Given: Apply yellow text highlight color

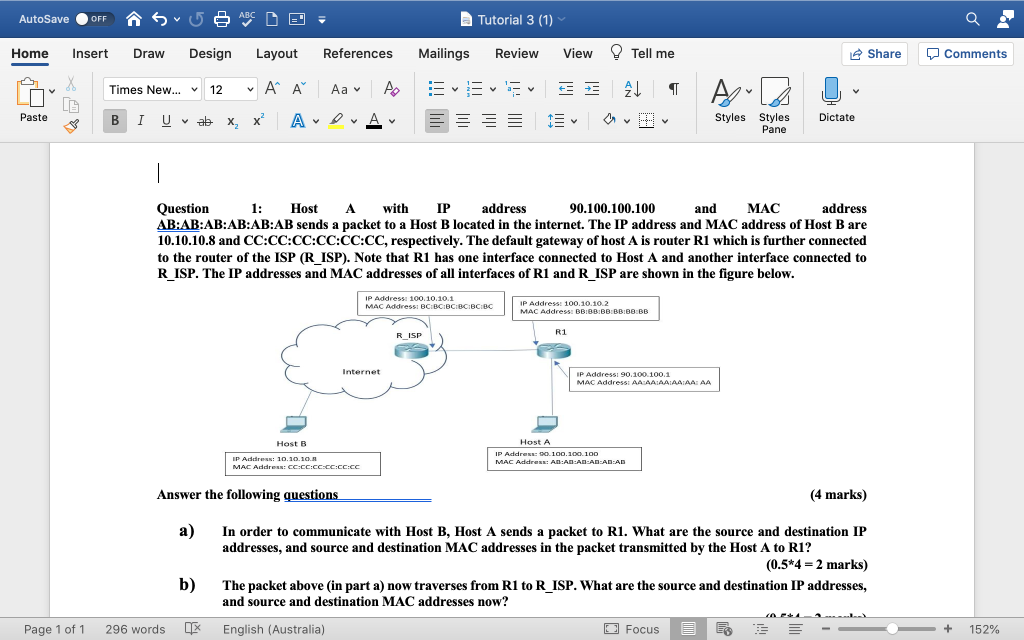Looking at the screenshot, I should point(336,121).
